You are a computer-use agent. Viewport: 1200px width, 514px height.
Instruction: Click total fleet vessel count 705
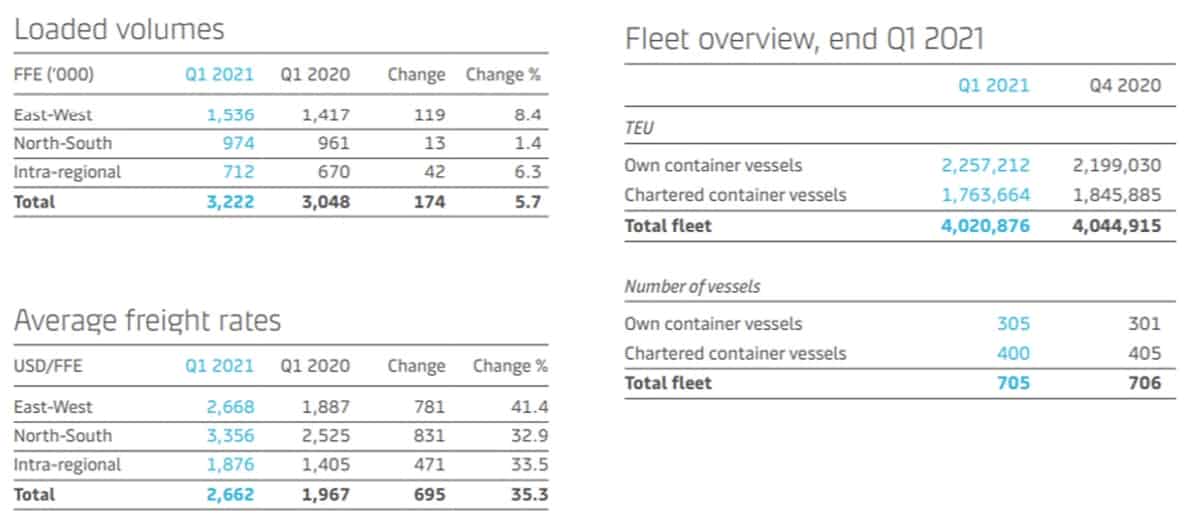(x=1013, y=383)
